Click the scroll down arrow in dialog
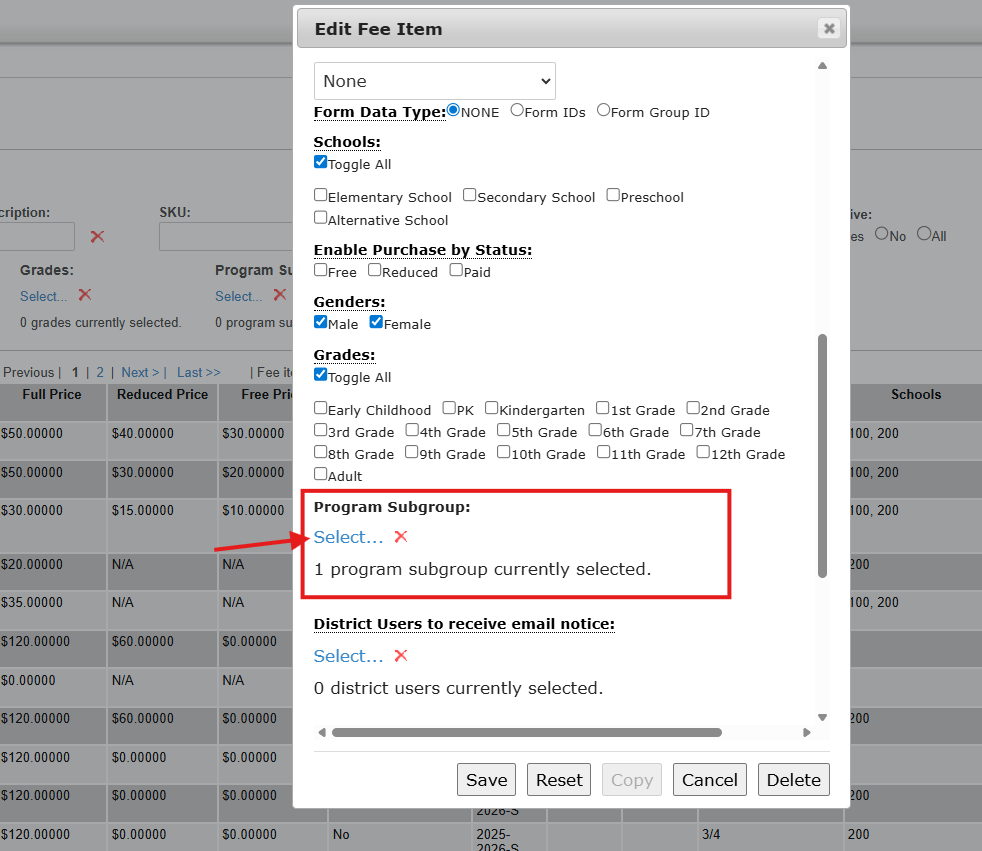 (x=822, y=717)
